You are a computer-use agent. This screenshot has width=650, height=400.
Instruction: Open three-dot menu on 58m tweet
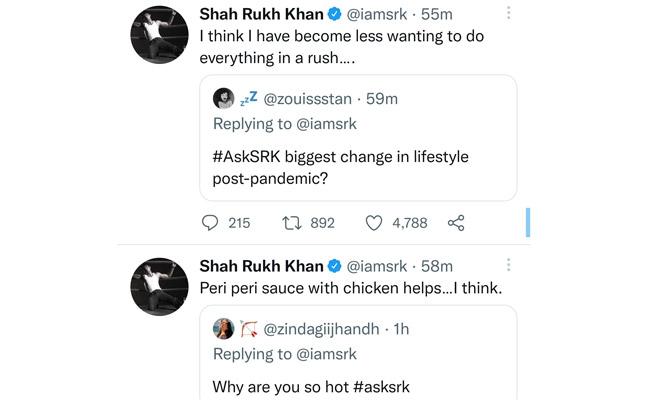click(x=509, y=265)
